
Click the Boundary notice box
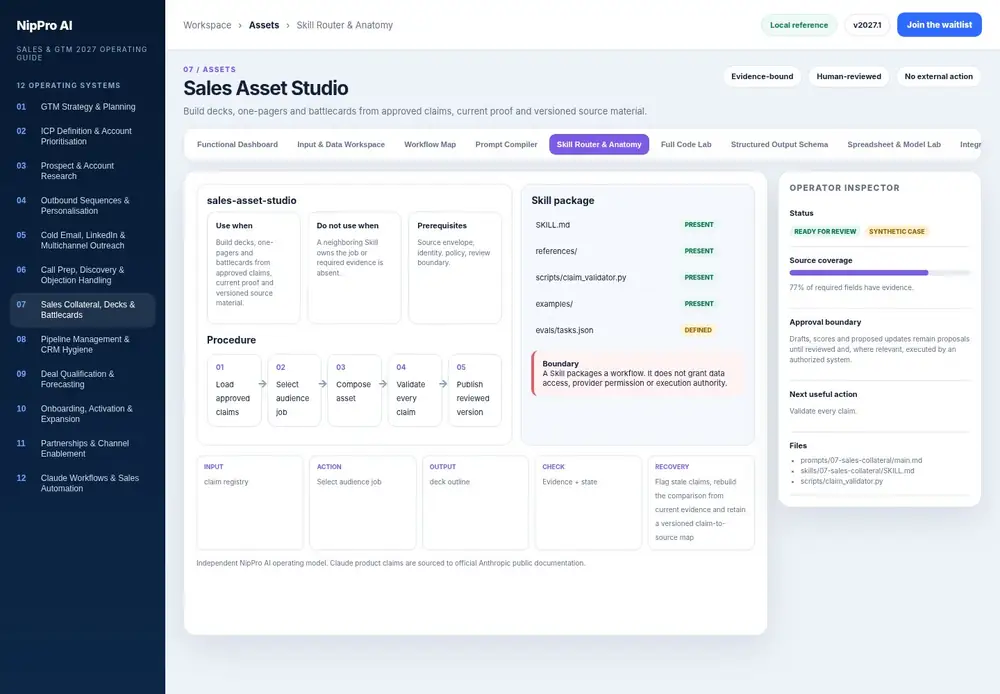pos(638,373)
